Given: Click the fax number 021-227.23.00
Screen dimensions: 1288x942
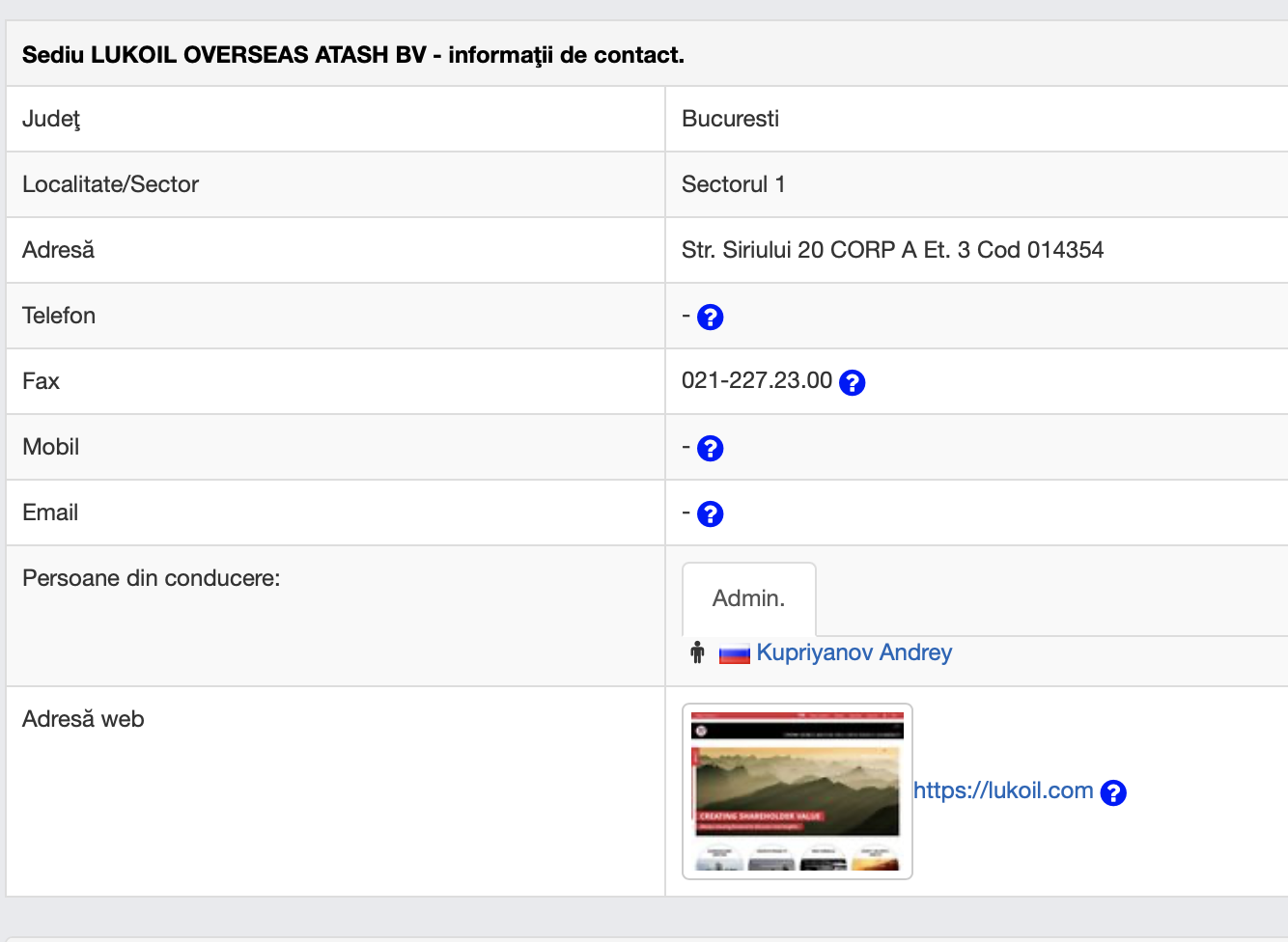Looking at the screenshot, I should (756, 380).
